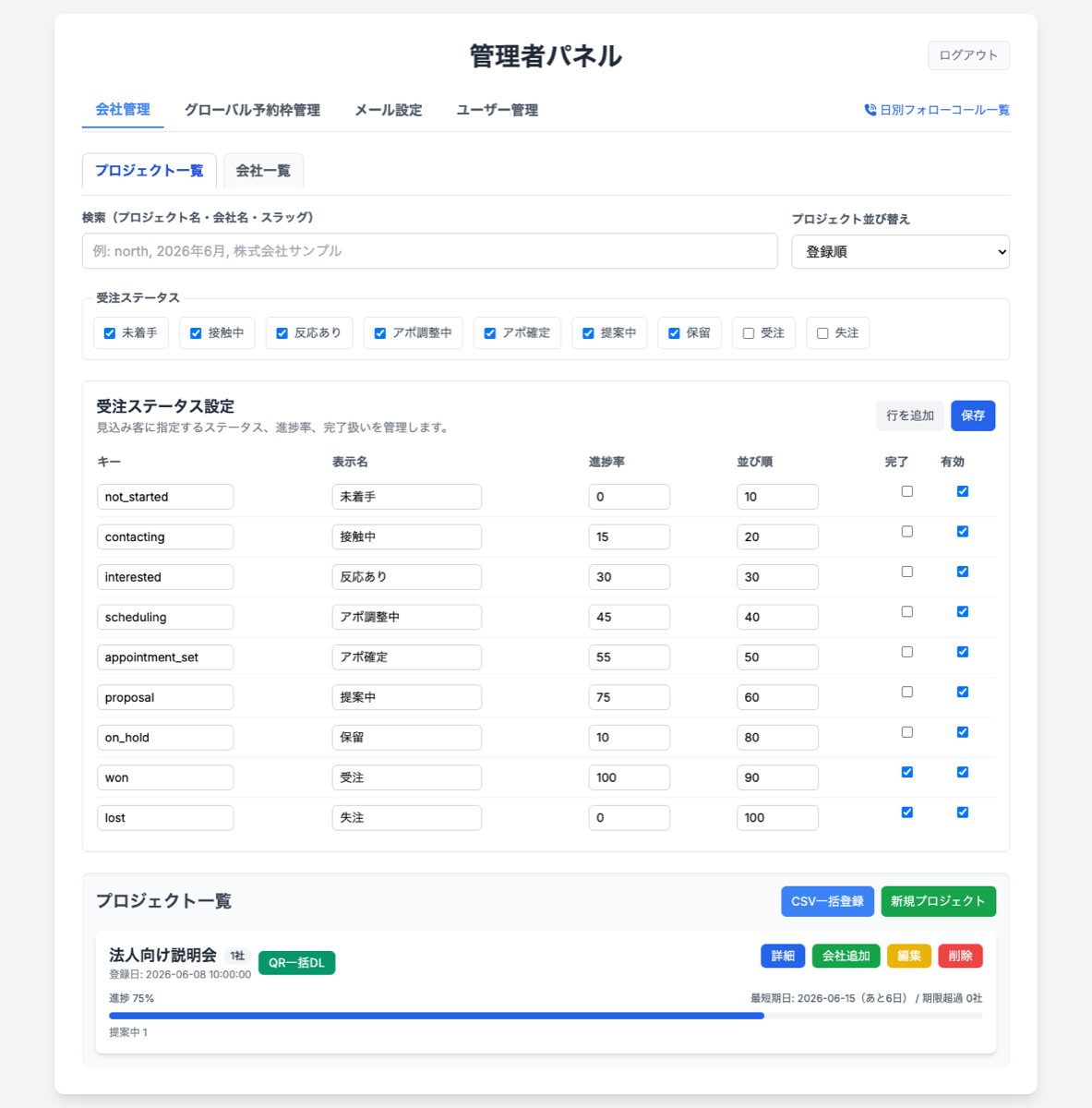This screenshot has height=1108, width=1092.
Task: Edit the 接触中 display name field
Action: tap(407, 536)
